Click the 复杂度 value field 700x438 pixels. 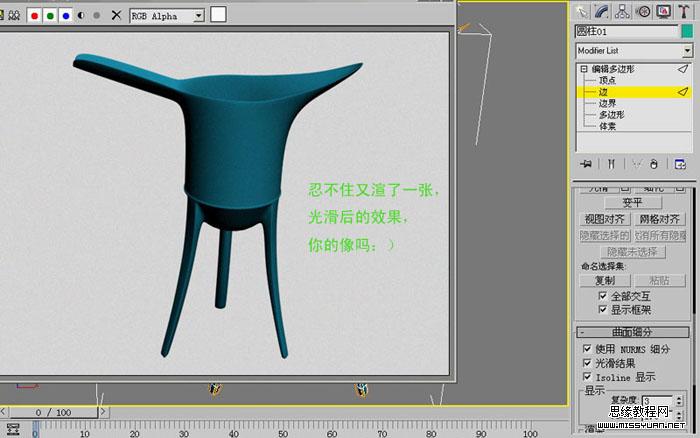(658, 400)
